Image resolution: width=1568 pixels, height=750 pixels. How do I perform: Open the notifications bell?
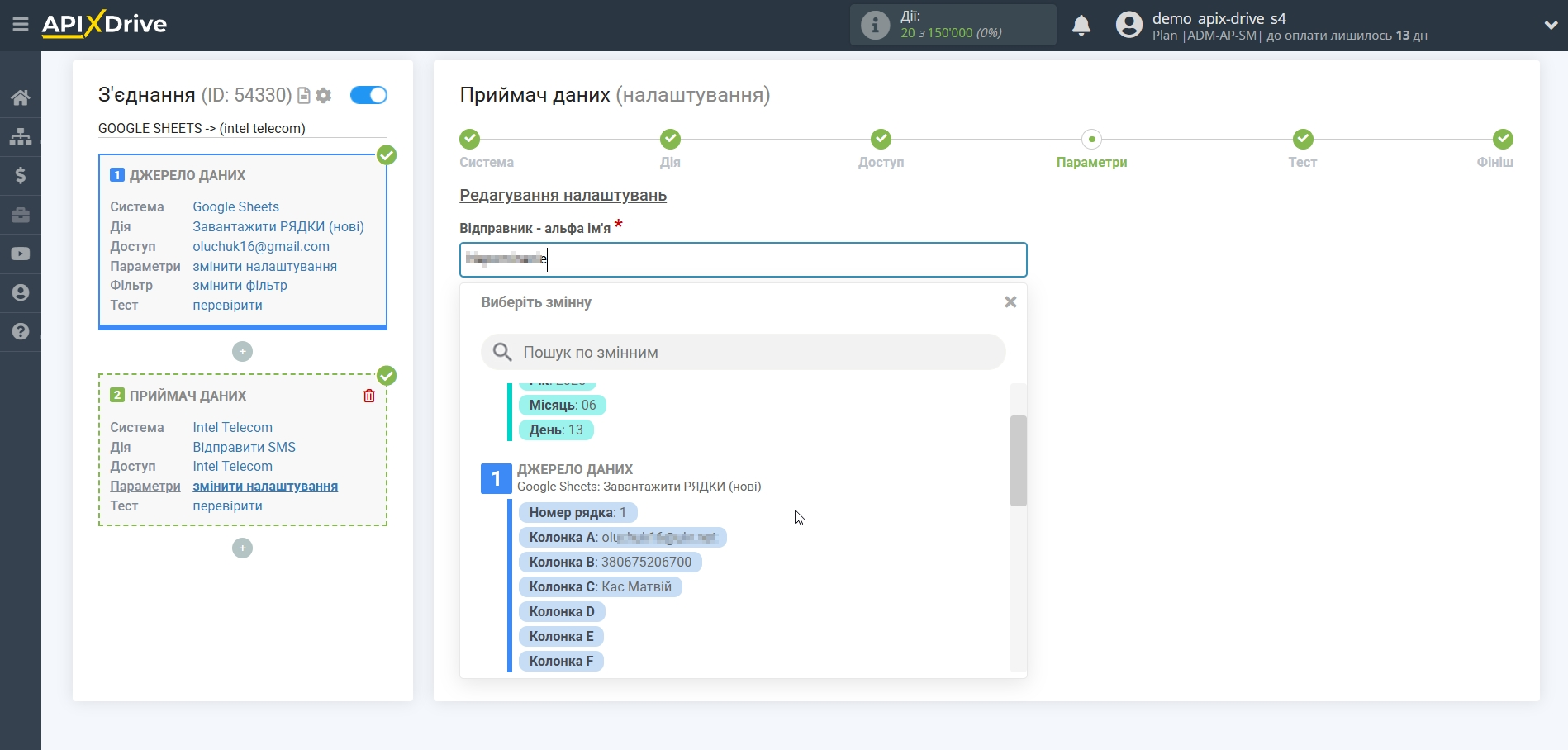click(1081, 26)
